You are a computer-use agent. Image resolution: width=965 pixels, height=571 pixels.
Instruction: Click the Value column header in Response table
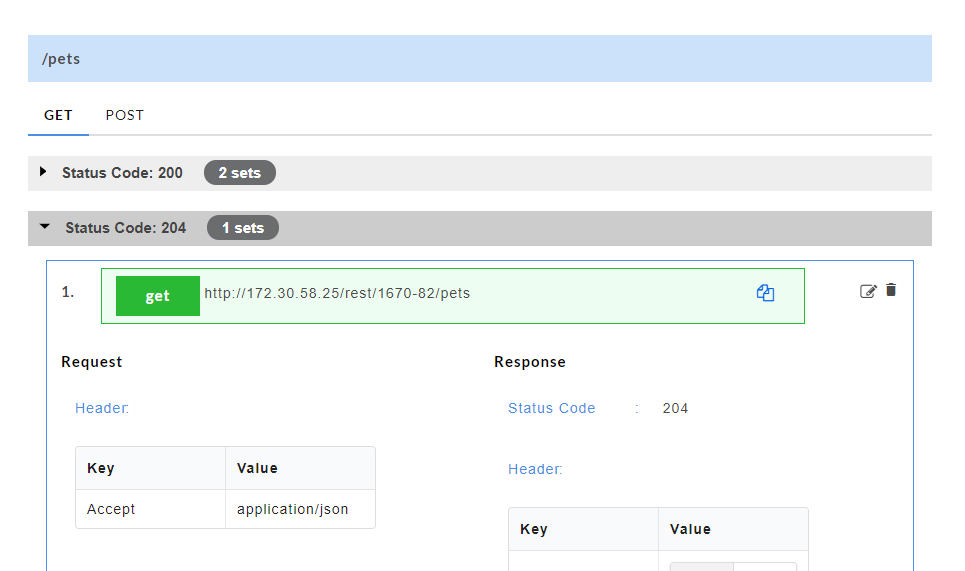tap(733, 529)
